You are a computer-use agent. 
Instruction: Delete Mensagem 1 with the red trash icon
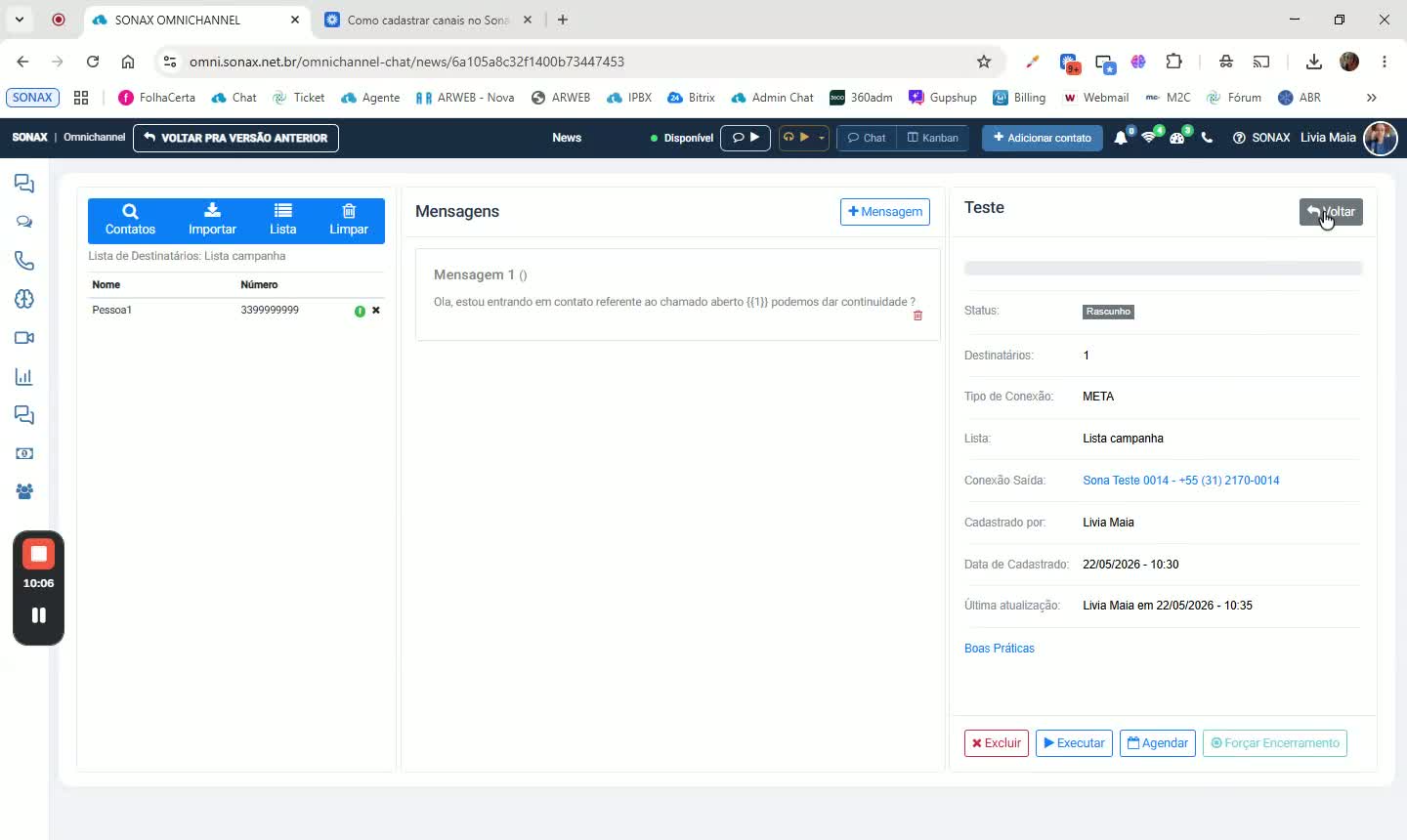point(917,315)
